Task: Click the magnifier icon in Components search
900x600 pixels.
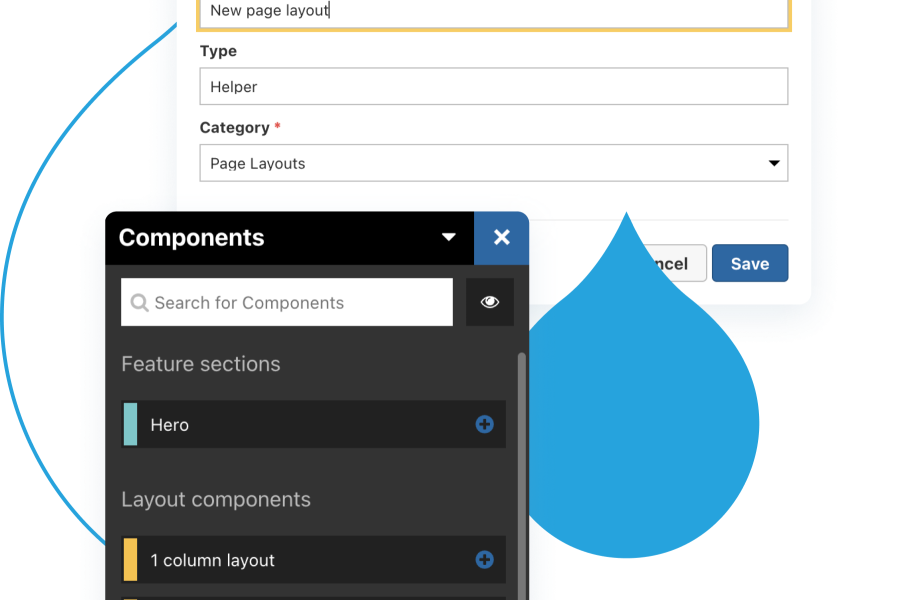Action: pyautogui.click(x=140, y=303)
